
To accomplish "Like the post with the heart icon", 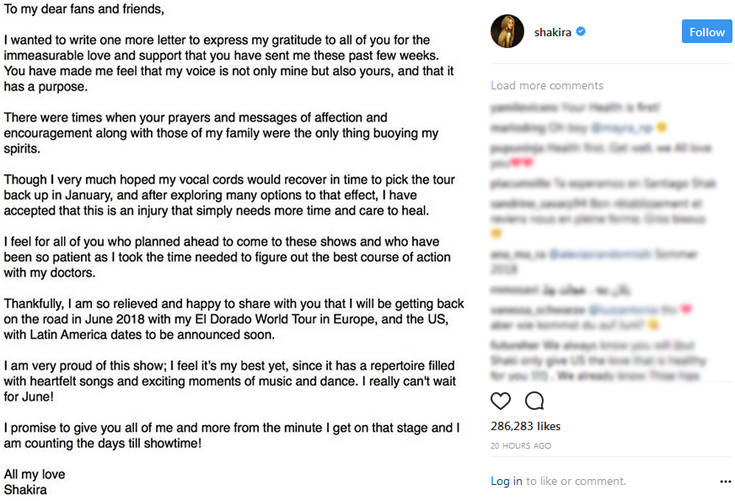I will [x=501, y=401].
